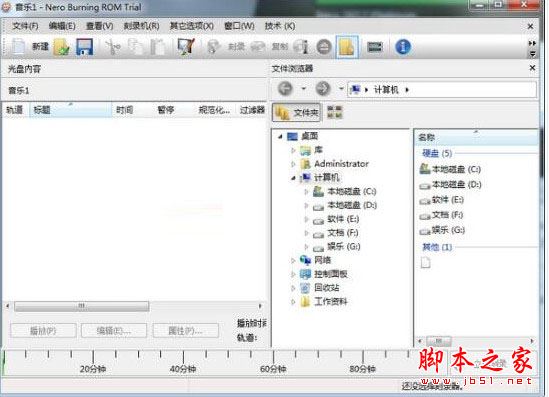Sort tracks by Title column header
The height and width of the screenshot is (397, 549).
pos(70,110)
